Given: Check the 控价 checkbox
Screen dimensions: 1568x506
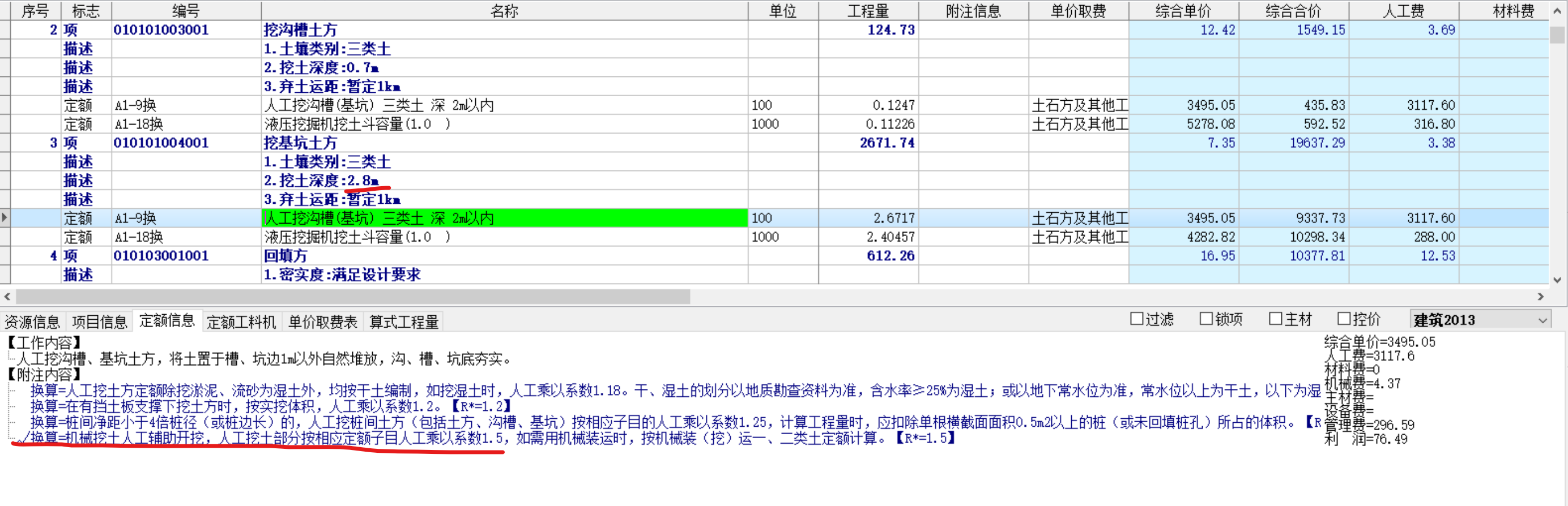Looking at the screenshot, I should coord(1344,319).
